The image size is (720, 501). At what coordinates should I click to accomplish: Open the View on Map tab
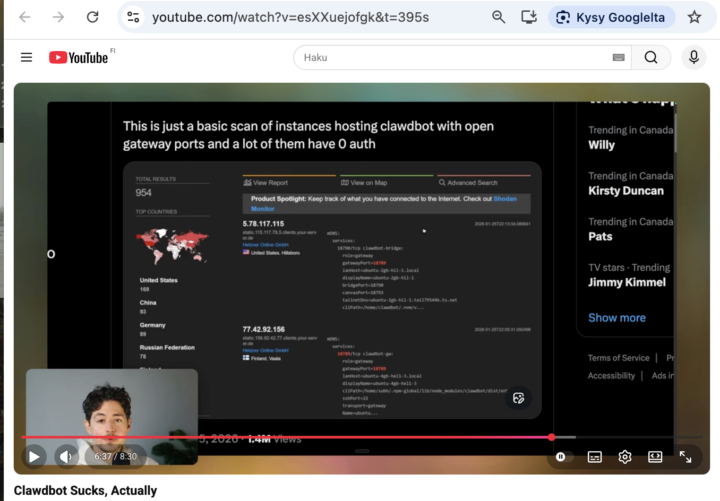tap(364, 183)
